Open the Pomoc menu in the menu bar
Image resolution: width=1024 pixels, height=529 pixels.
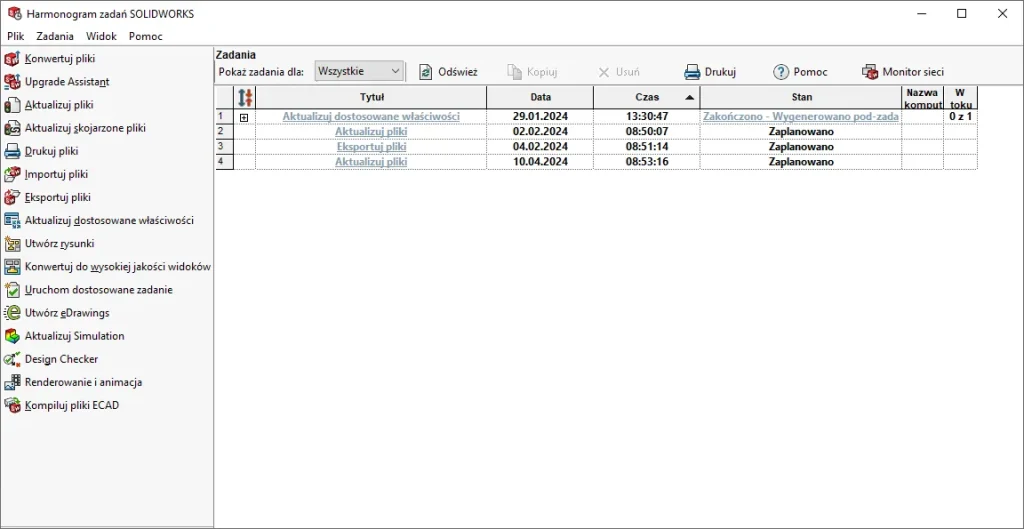(146, 37)
